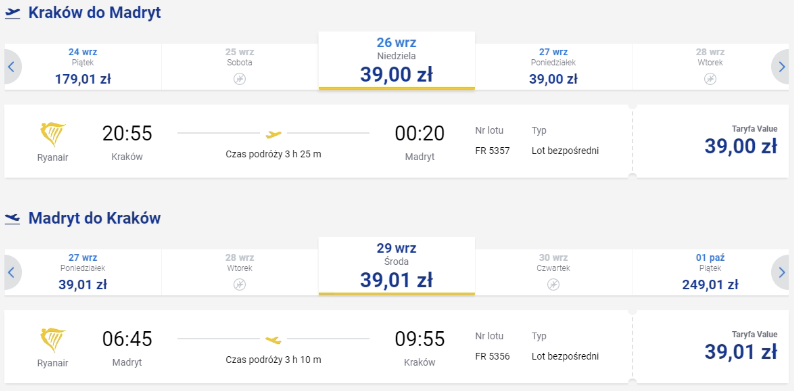Viewport: 794px width, 391px height.
Task: Click no-flight icon under 30 wrz Czwartek
Action: click(553, 285)
